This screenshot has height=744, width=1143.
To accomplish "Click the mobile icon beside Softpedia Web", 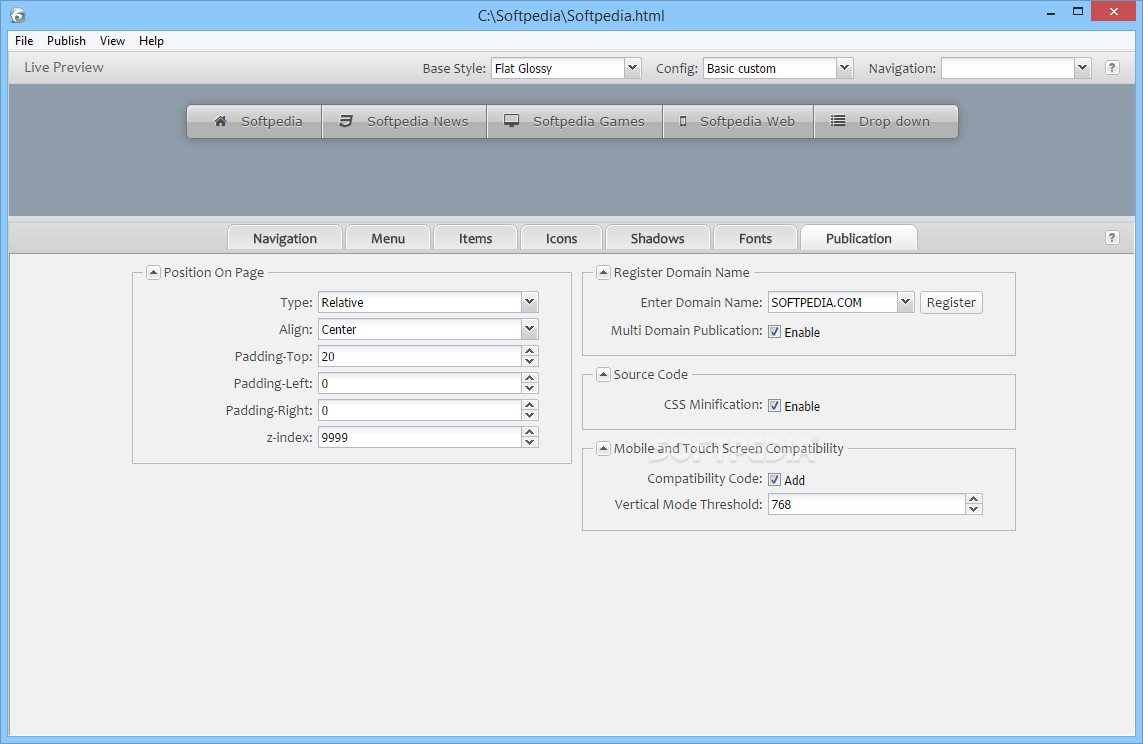I will pos(683,121).
